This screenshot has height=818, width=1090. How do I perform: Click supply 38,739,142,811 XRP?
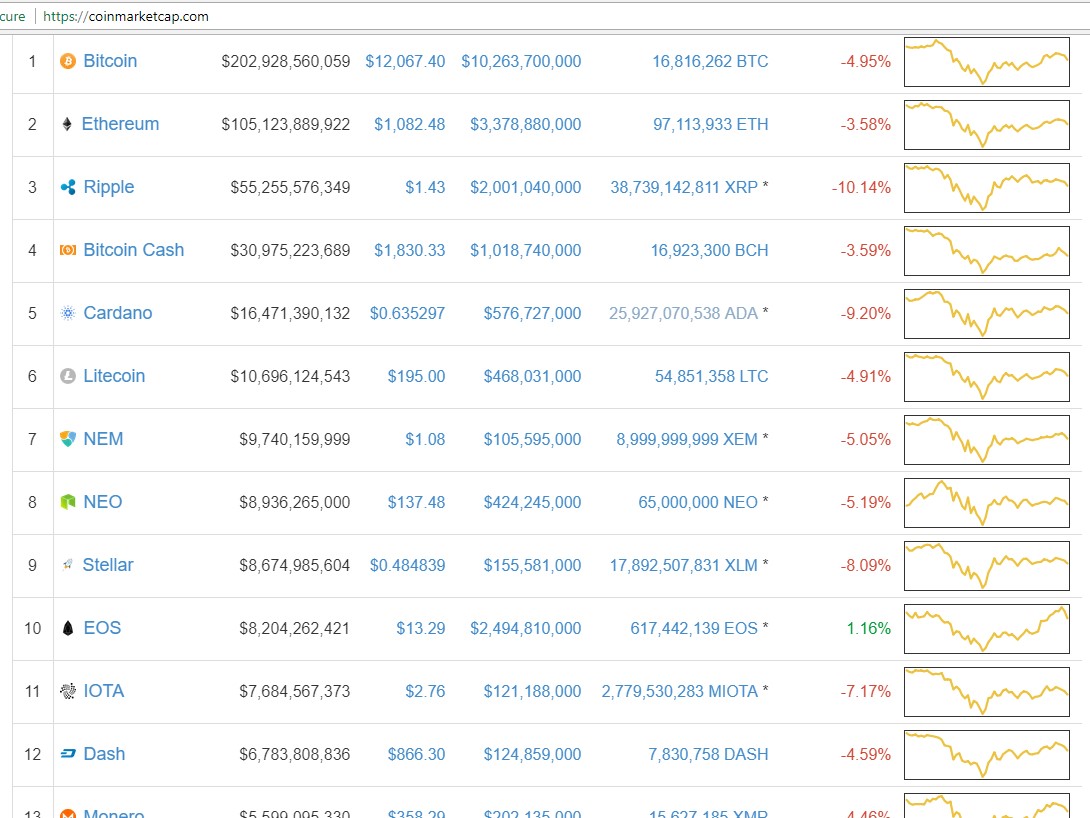click(684, 188)
